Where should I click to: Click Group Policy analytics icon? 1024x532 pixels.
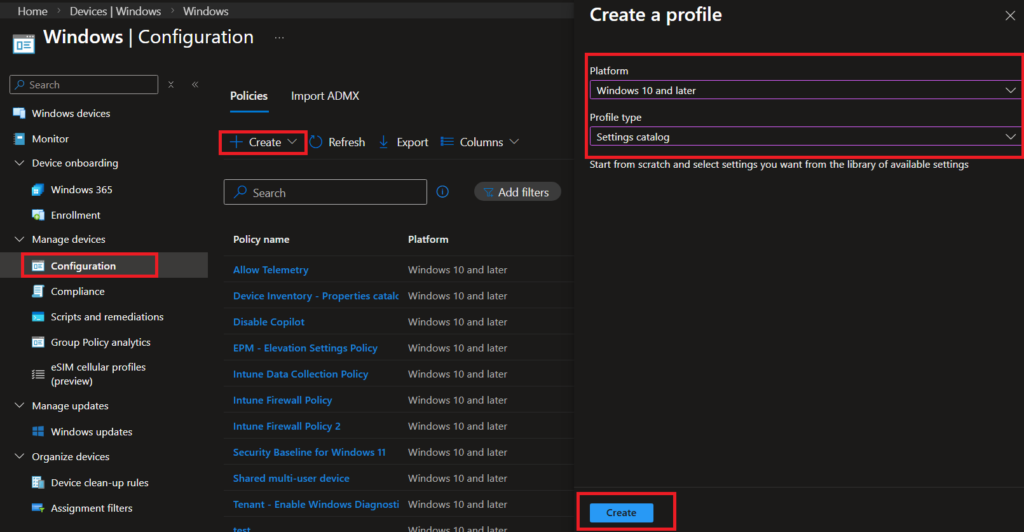coord(38,343)
